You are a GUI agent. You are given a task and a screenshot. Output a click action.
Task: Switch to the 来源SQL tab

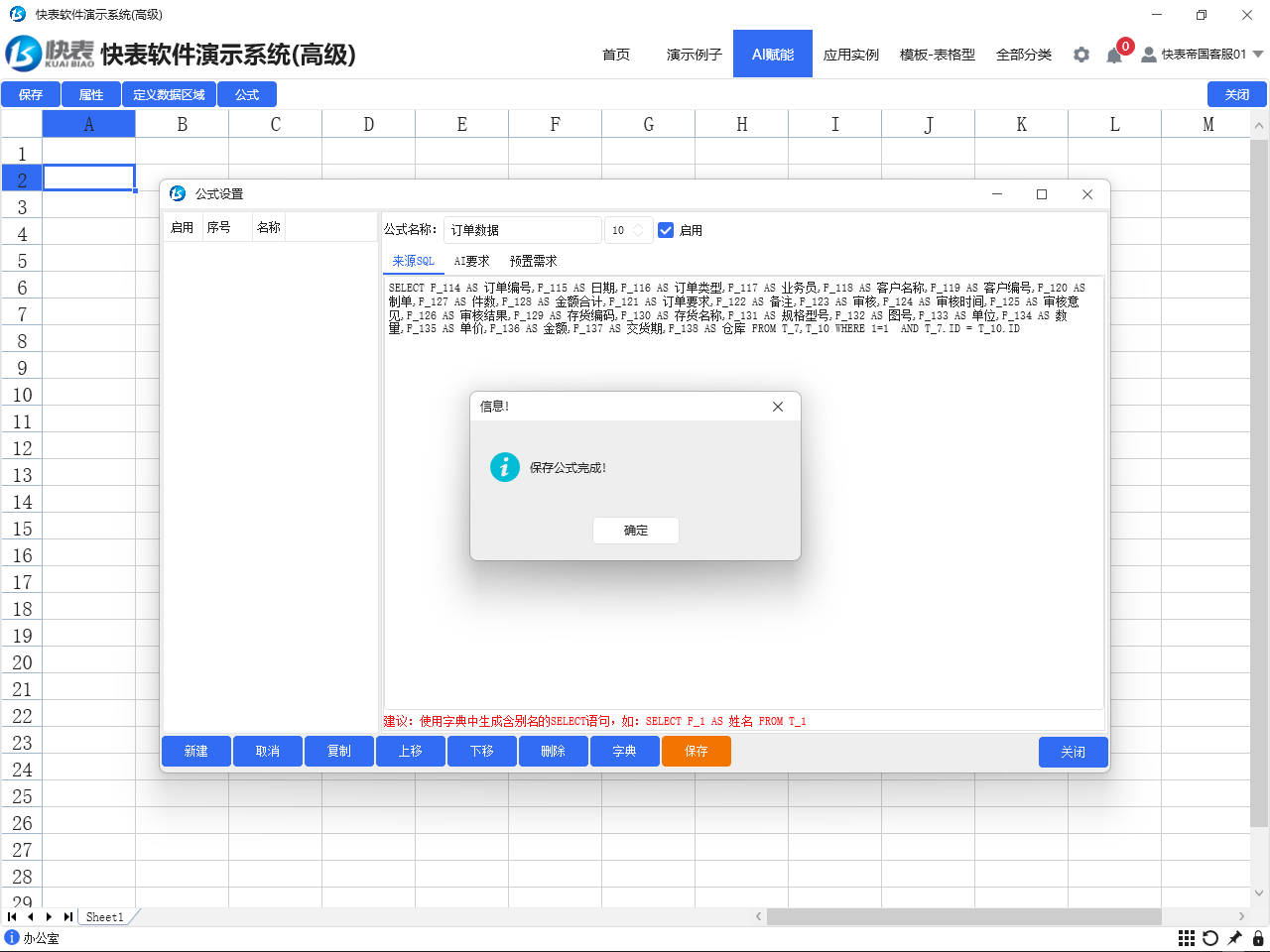coord(414,261)
